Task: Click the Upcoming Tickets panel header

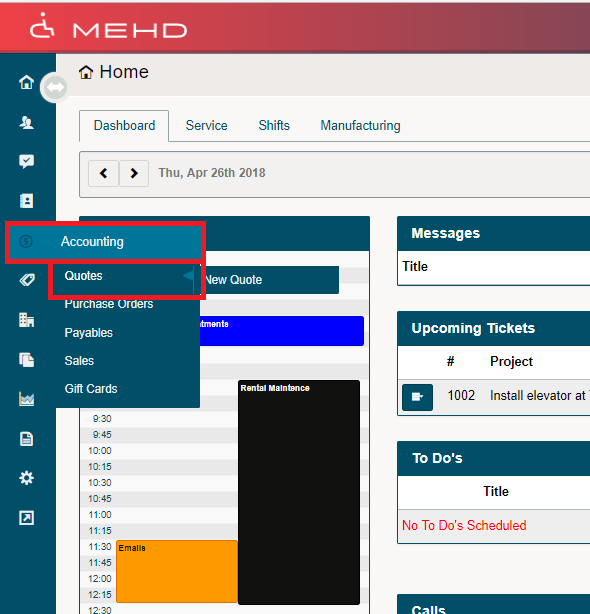Action: 493,328
